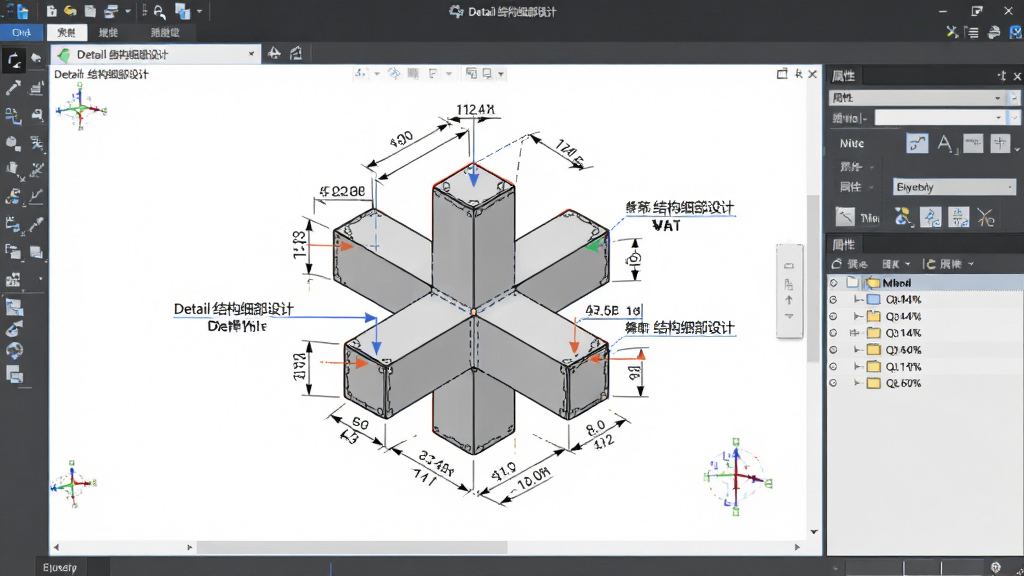
Task: Open the top dropdown of the properties panel
Action: pyautogui.click(x=917, y=98)
